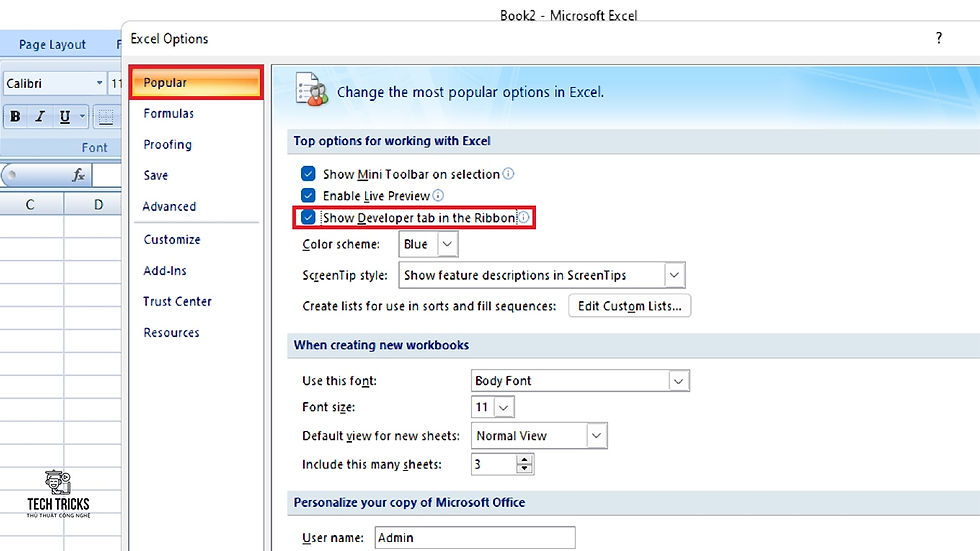Toggle Show Developer tab in the Ribbon

coord(308,217)
